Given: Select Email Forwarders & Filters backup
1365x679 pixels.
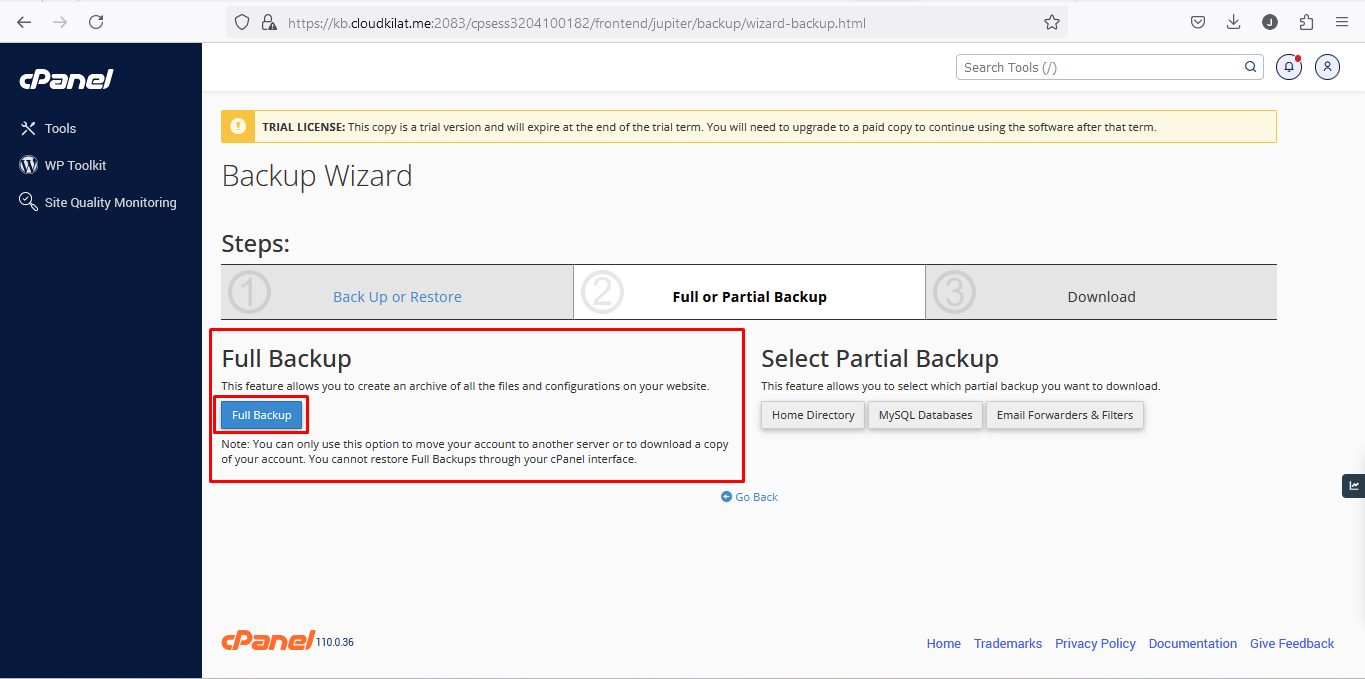Looking at the screenshot, I should (1064, 415).
